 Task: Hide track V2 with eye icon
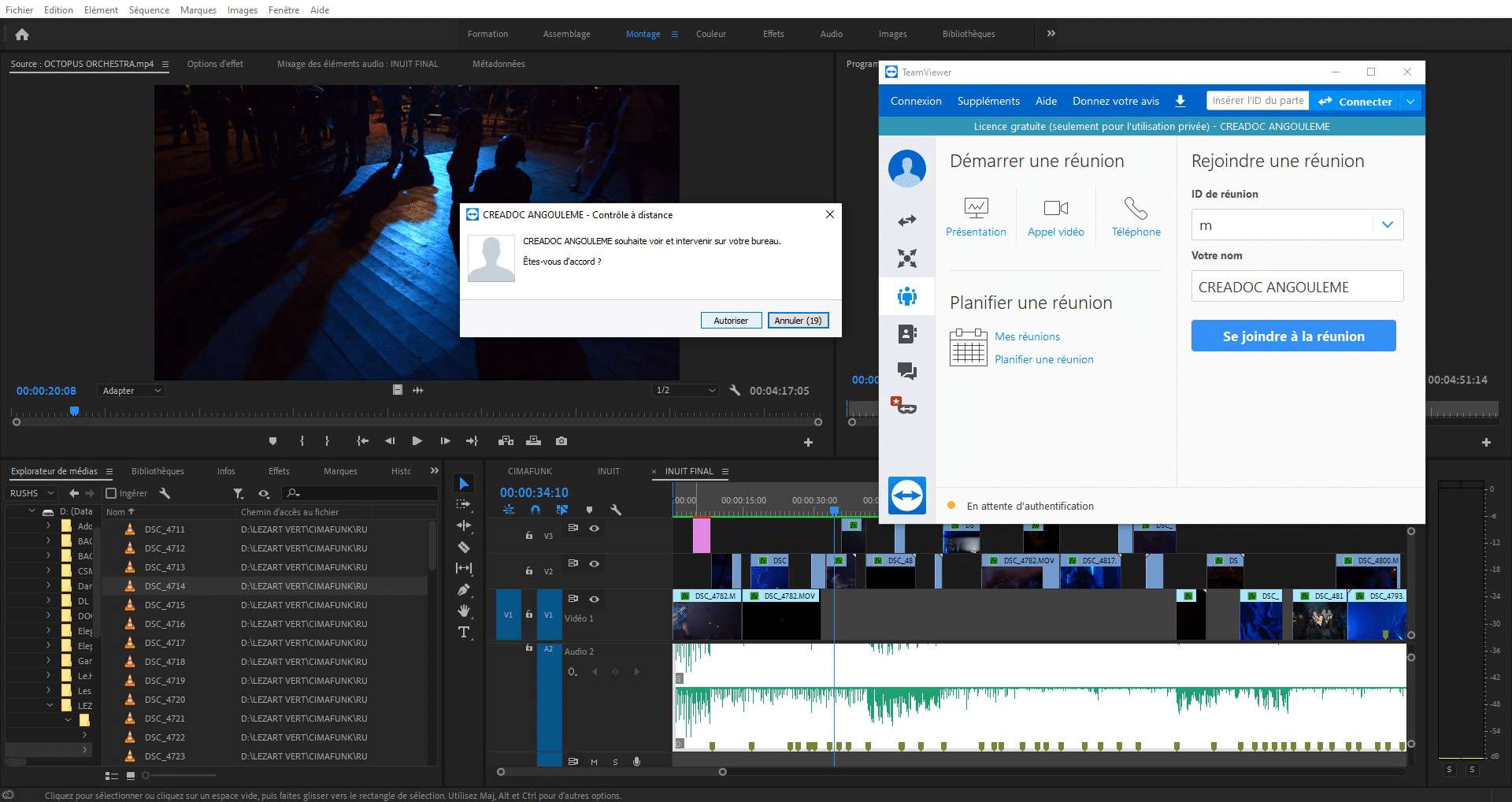pos(595,564)
